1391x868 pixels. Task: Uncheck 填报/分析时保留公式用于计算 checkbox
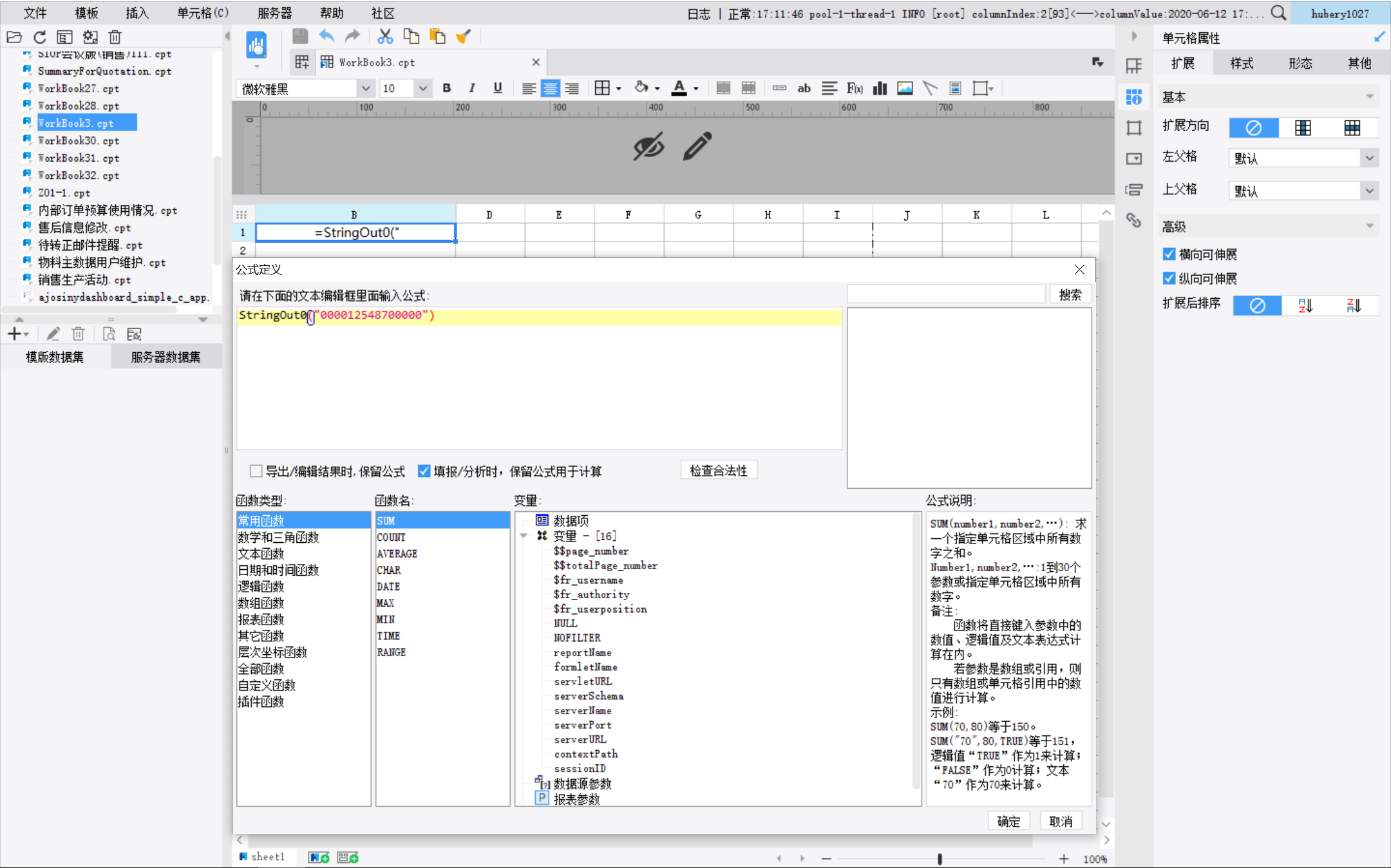click(x=424, y=471)
